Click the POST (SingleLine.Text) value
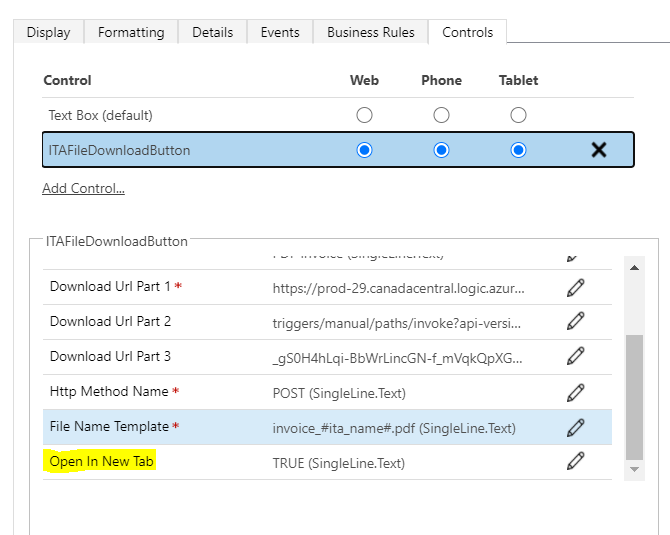 (339, 393)
